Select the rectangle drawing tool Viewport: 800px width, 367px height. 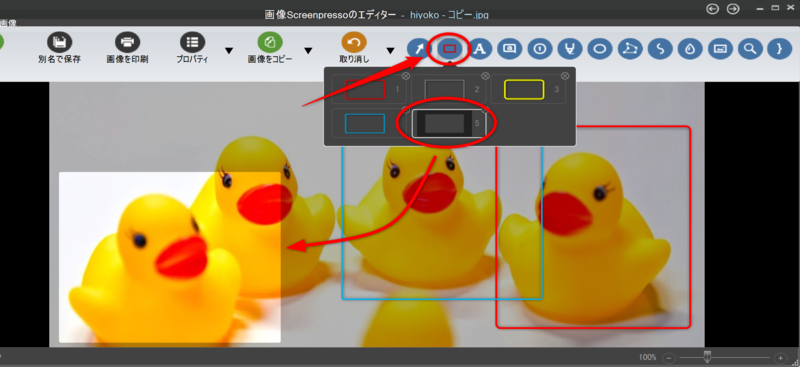point(449,48)
